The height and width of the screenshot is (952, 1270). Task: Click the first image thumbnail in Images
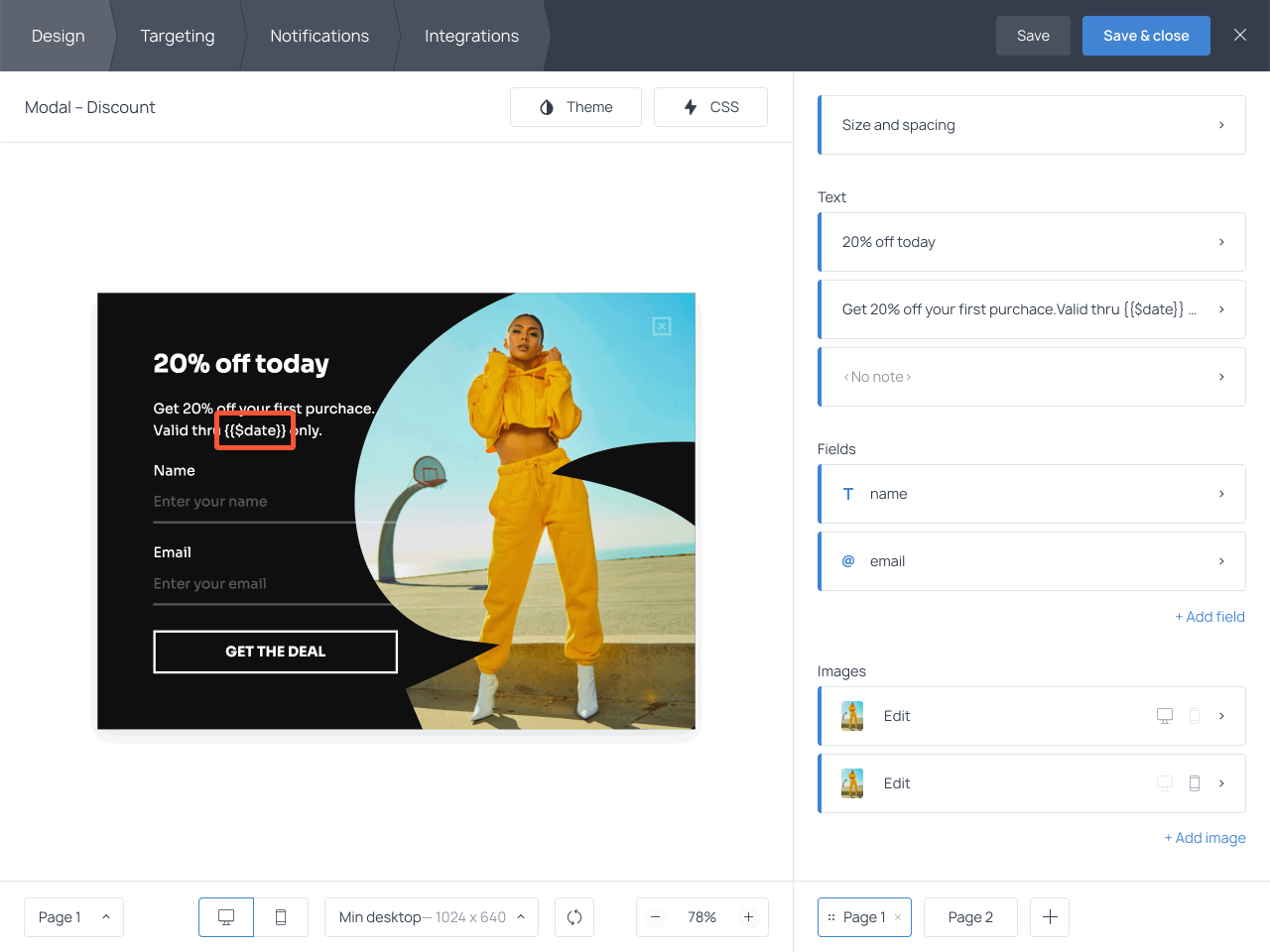(x=852, y=715)
